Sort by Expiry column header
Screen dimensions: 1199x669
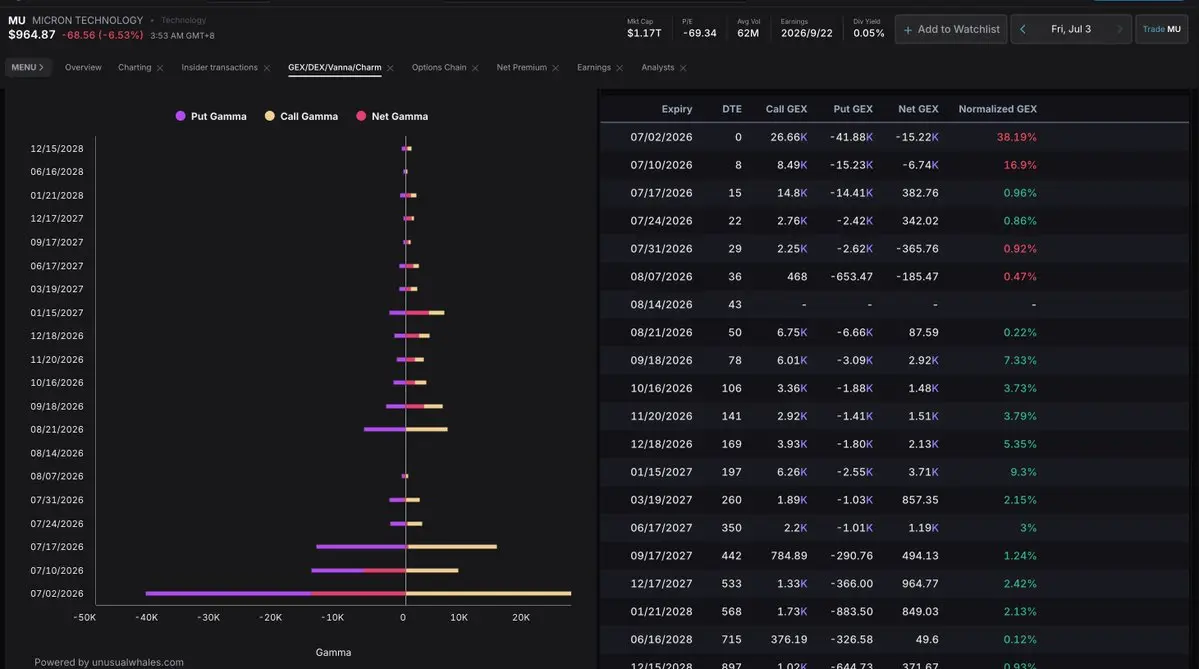pyautogui.click(x=677, y=109)
